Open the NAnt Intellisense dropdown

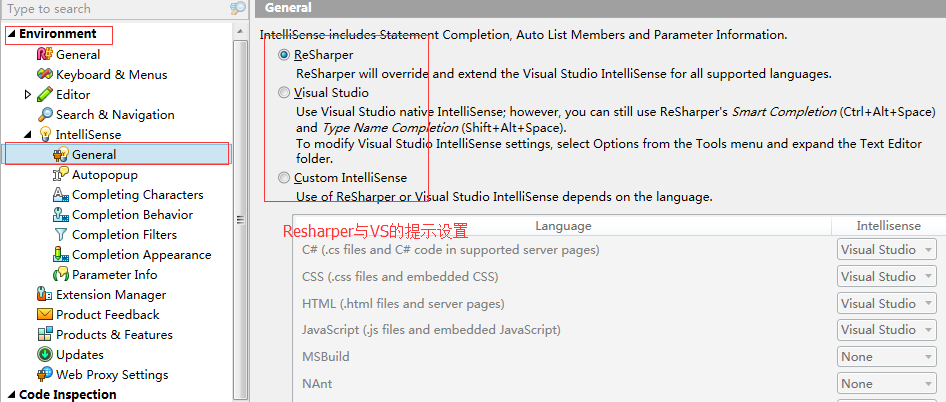[886, 383]
